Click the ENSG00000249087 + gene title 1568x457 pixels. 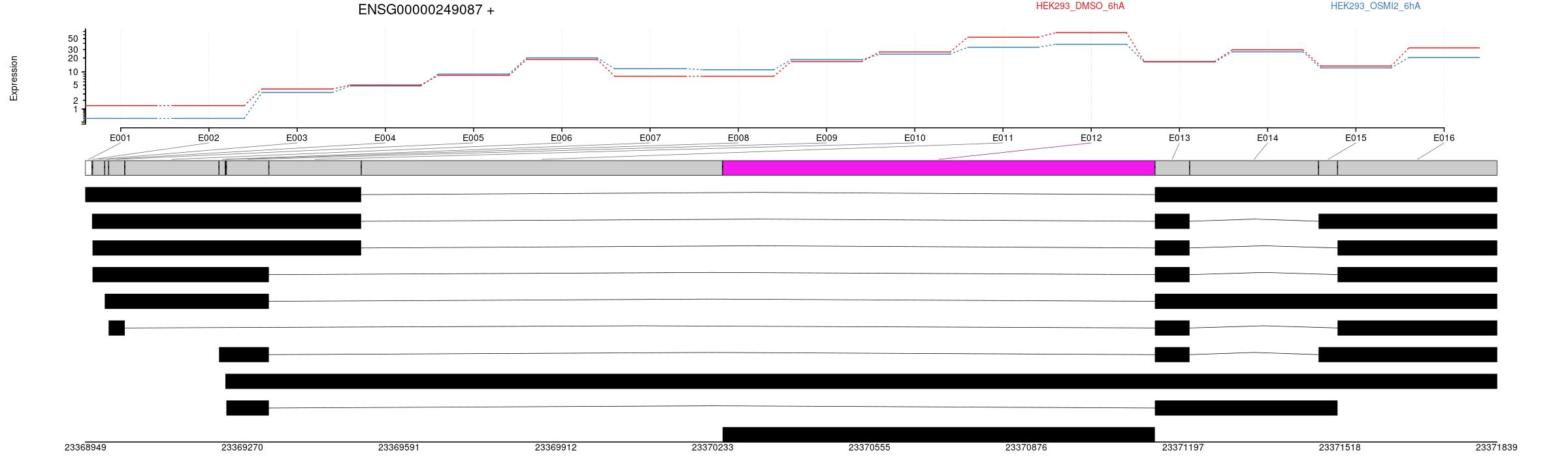click(426, 10)
